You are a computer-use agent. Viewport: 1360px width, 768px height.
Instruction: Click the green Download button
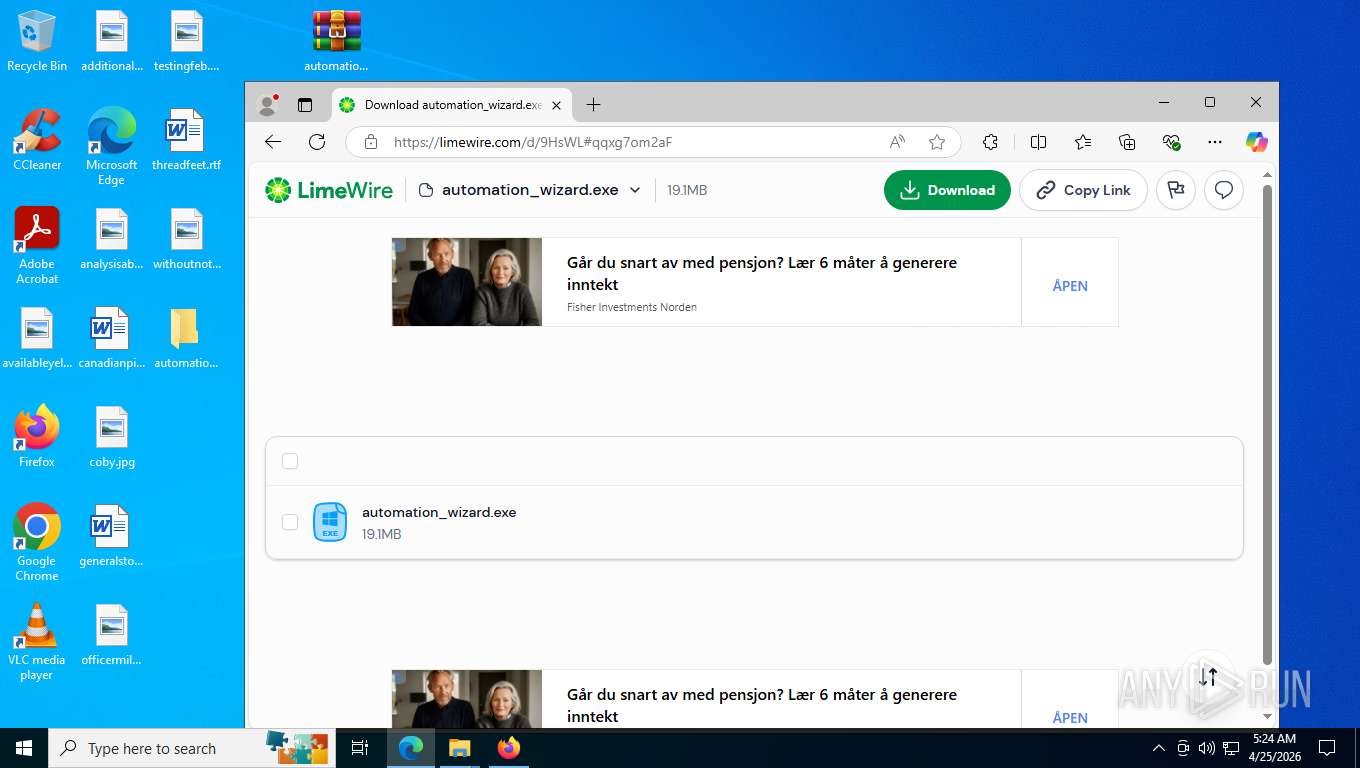pyautogui.click(x=947, y=190)
